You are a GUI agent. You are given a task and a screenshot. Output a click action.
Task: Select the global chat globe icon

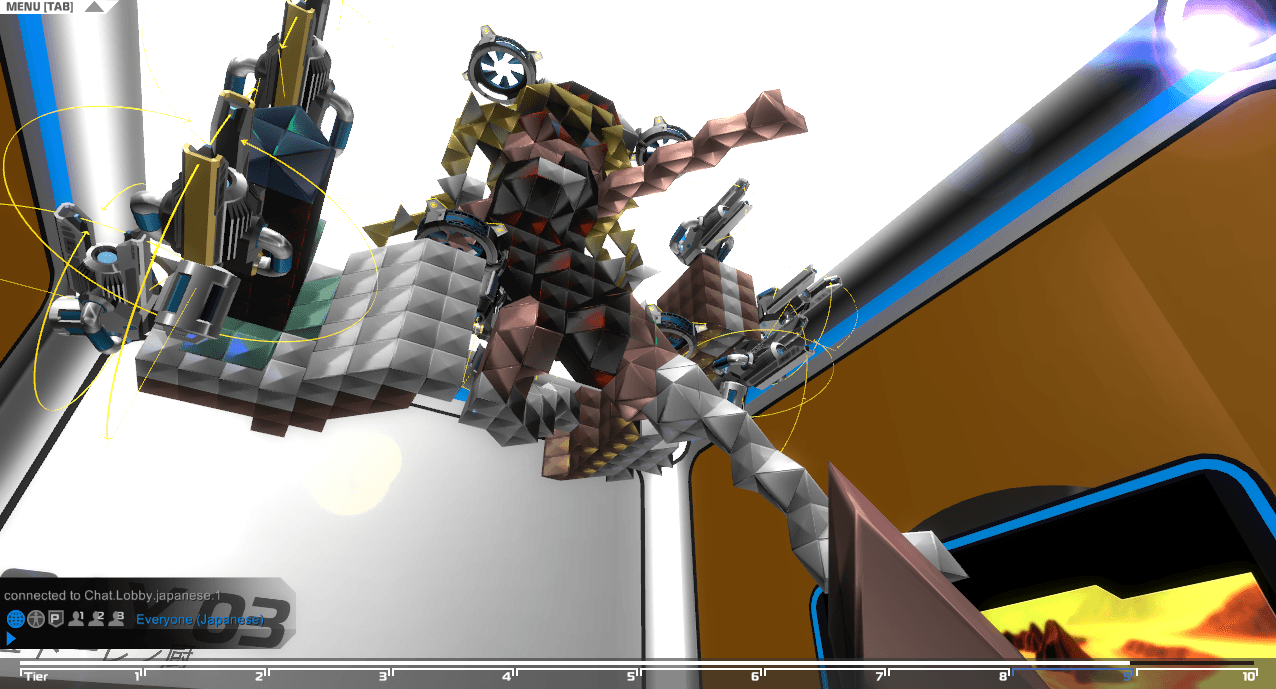click(x=15, y=619)
